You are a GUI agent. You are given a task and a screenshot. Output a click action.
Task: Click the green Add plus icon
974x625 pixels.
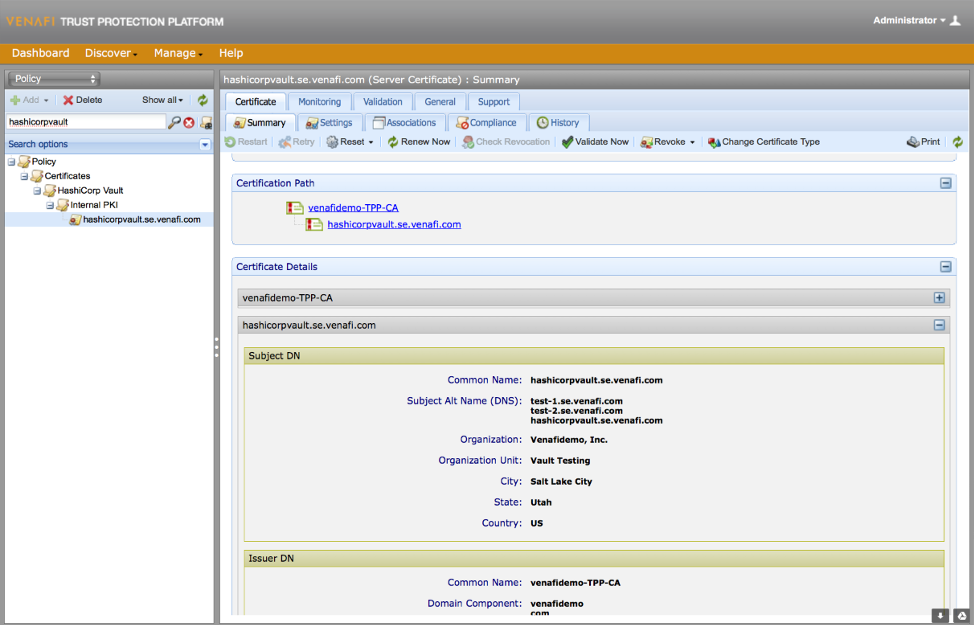[x=16, y=100]
